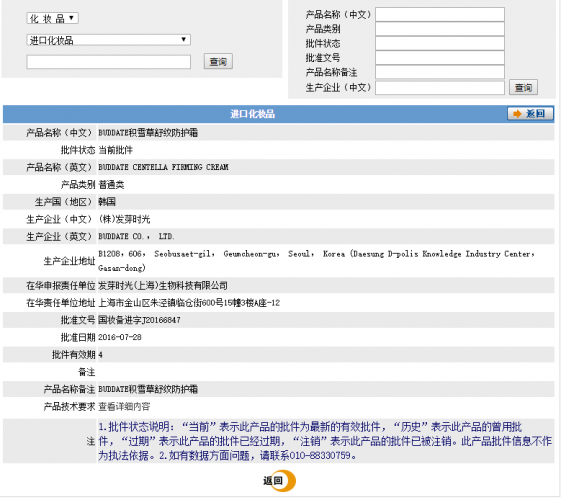This screenshot has width=561, height=500.
Task: Select the 上海市金山区 address value
Action: click(189, 303)
